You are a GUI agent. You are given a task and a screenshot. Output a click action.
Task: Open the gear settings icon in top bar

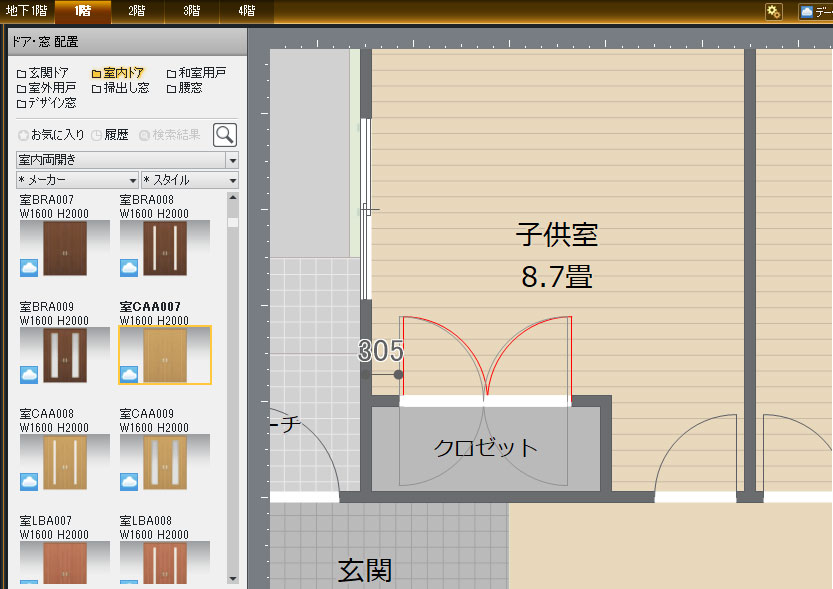coord(773,12)
